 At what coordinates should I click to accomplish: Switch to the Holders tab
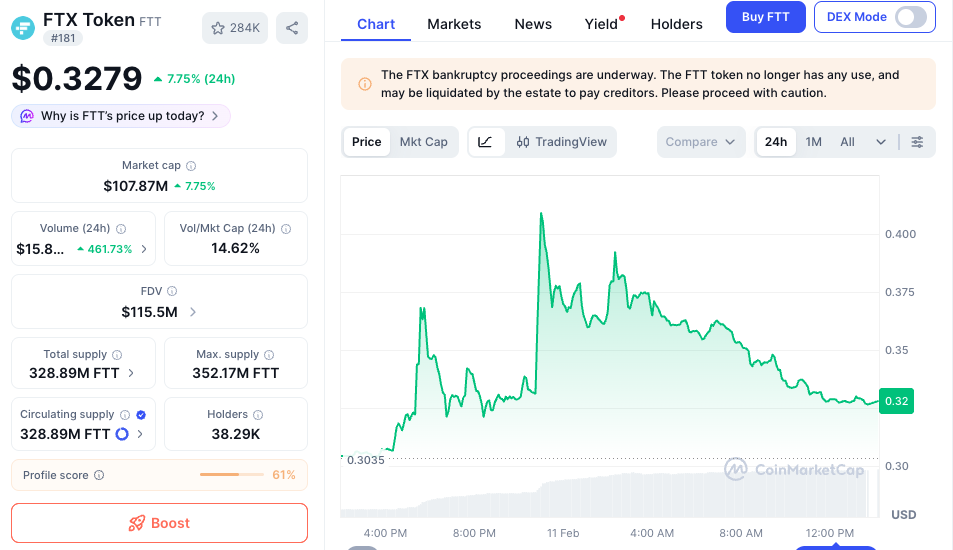[676, 24]
